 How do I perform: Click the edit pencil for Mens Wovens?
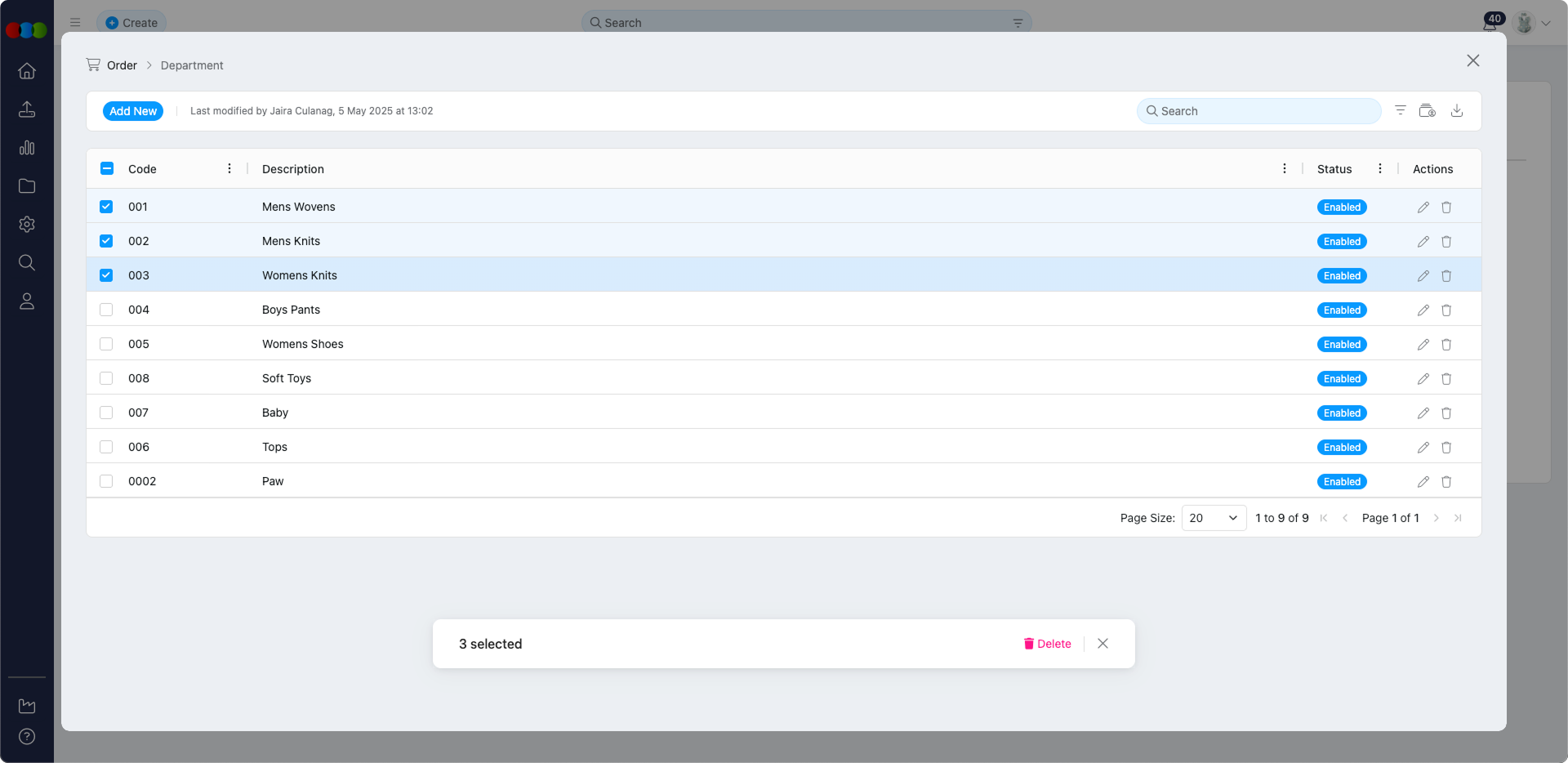[x=1423, y=207]
